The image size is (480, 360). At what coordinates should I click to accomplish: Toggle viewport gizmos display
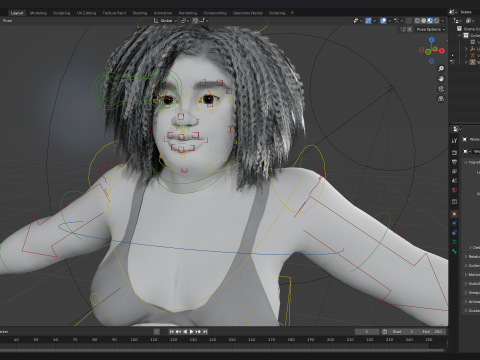coord(368,21)
